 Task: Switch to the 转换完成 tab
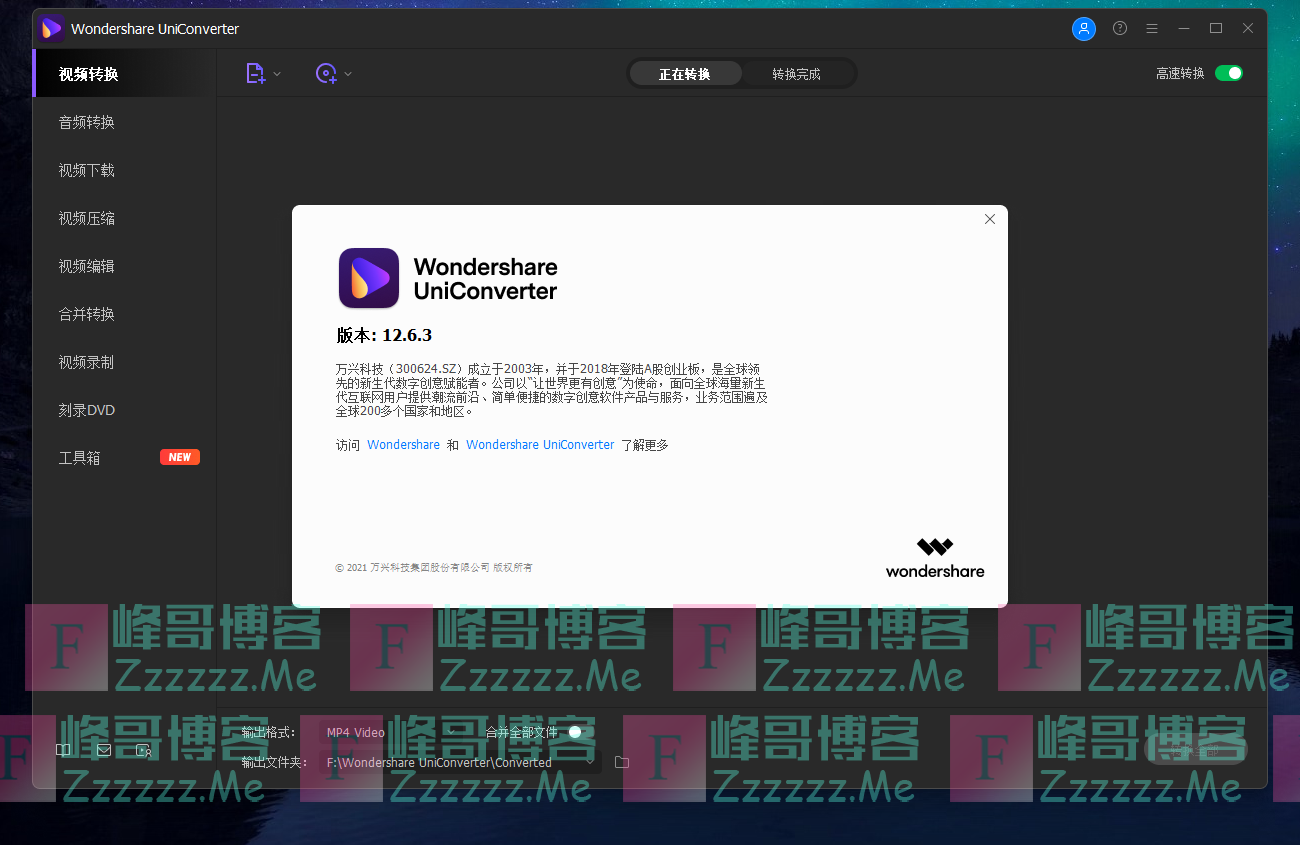click(x=796, y=74)
